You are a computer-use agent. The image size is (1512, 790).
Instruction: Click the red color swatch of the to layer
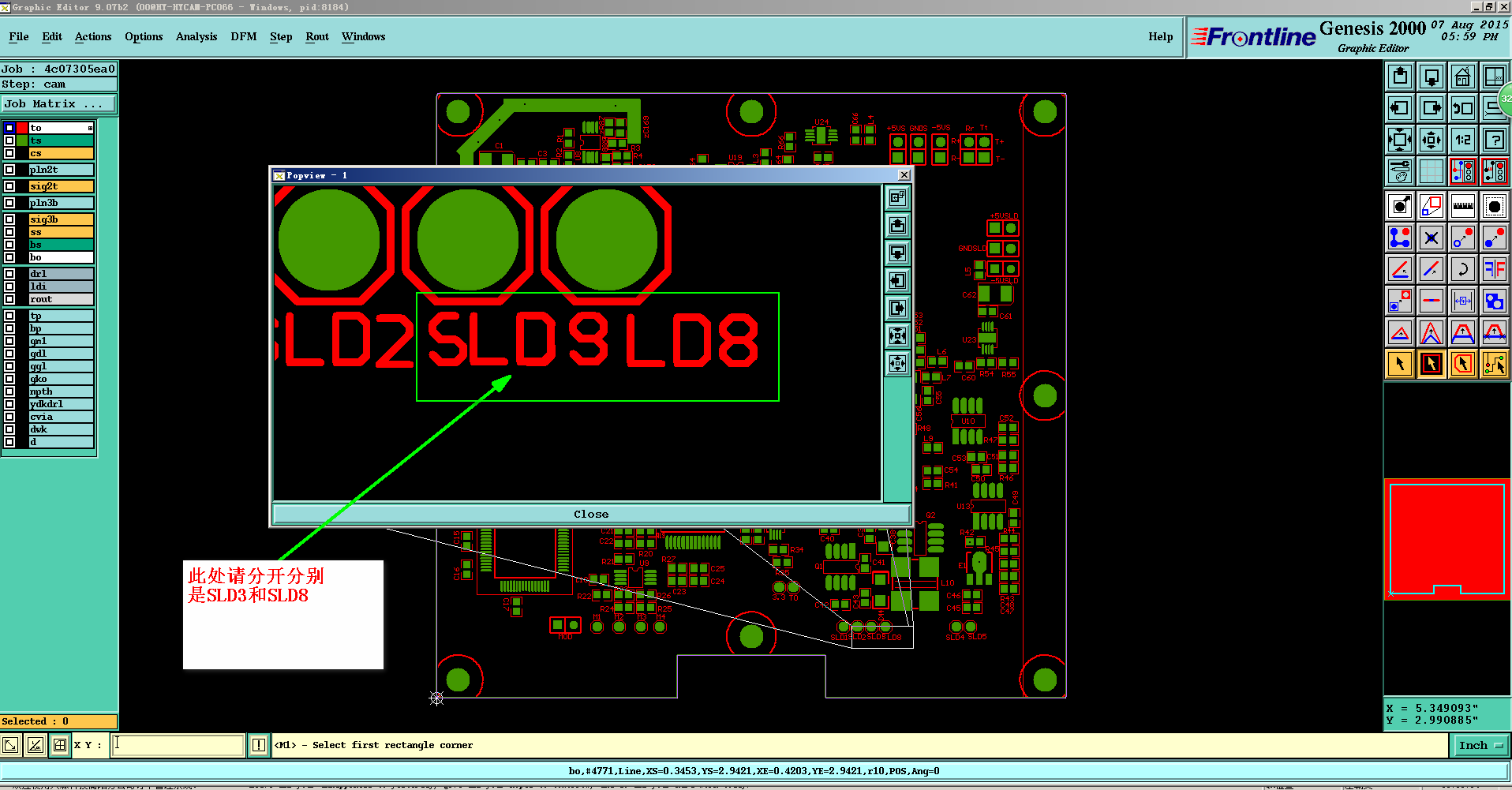click(22, 128)
